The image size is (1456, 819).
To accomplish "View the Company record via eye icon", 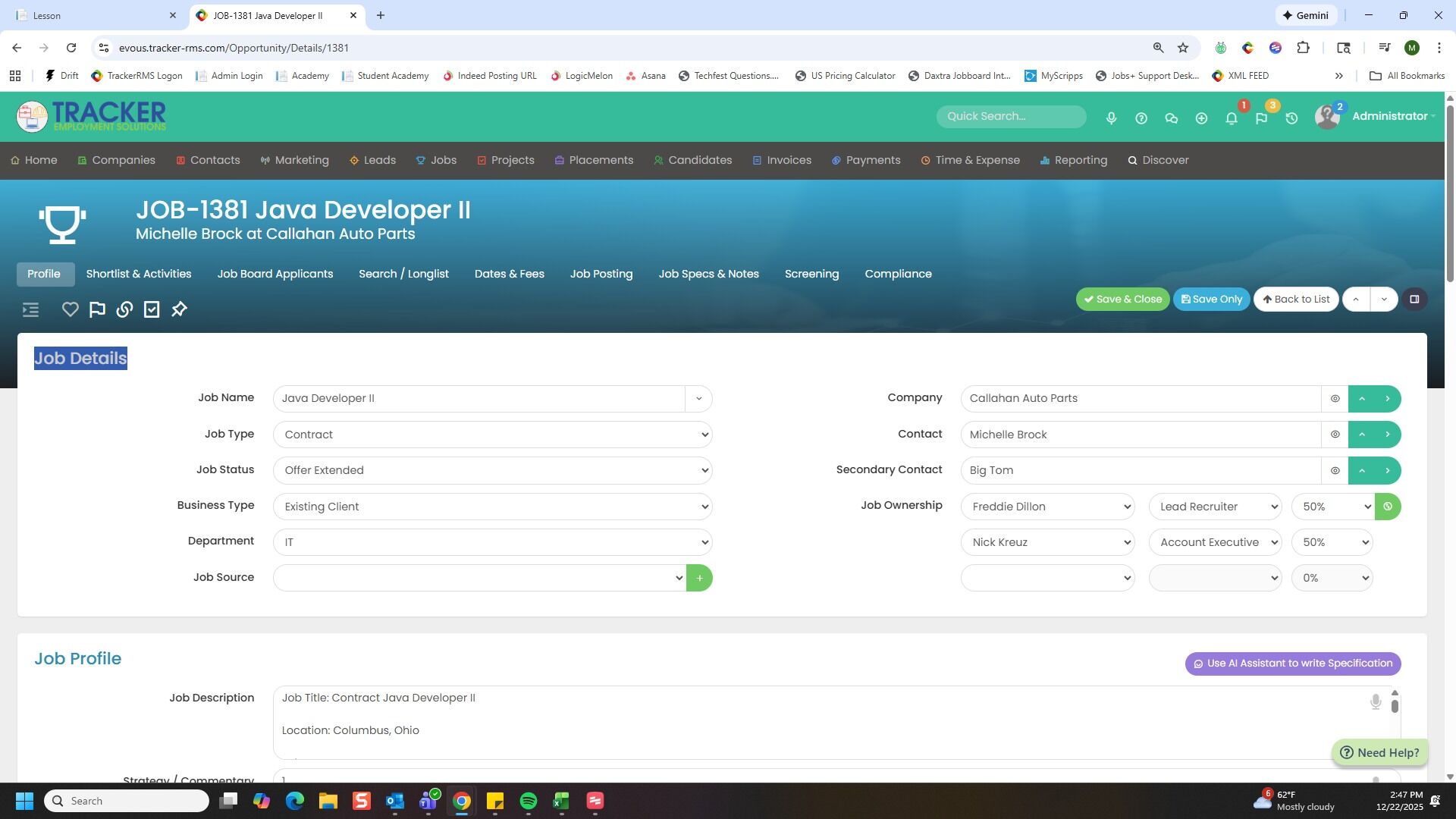I will (x=1335, y=399).
